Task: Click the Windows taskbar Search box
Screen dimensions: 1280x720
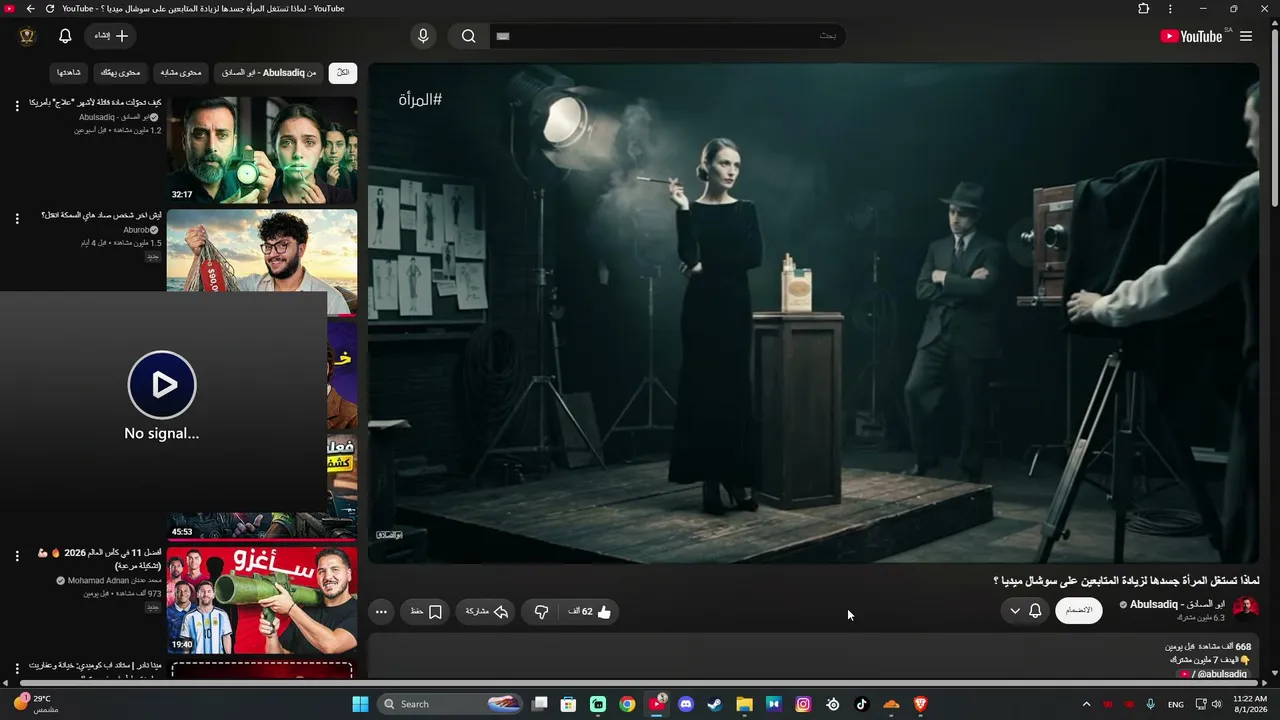Action: [x=452, y=704]
